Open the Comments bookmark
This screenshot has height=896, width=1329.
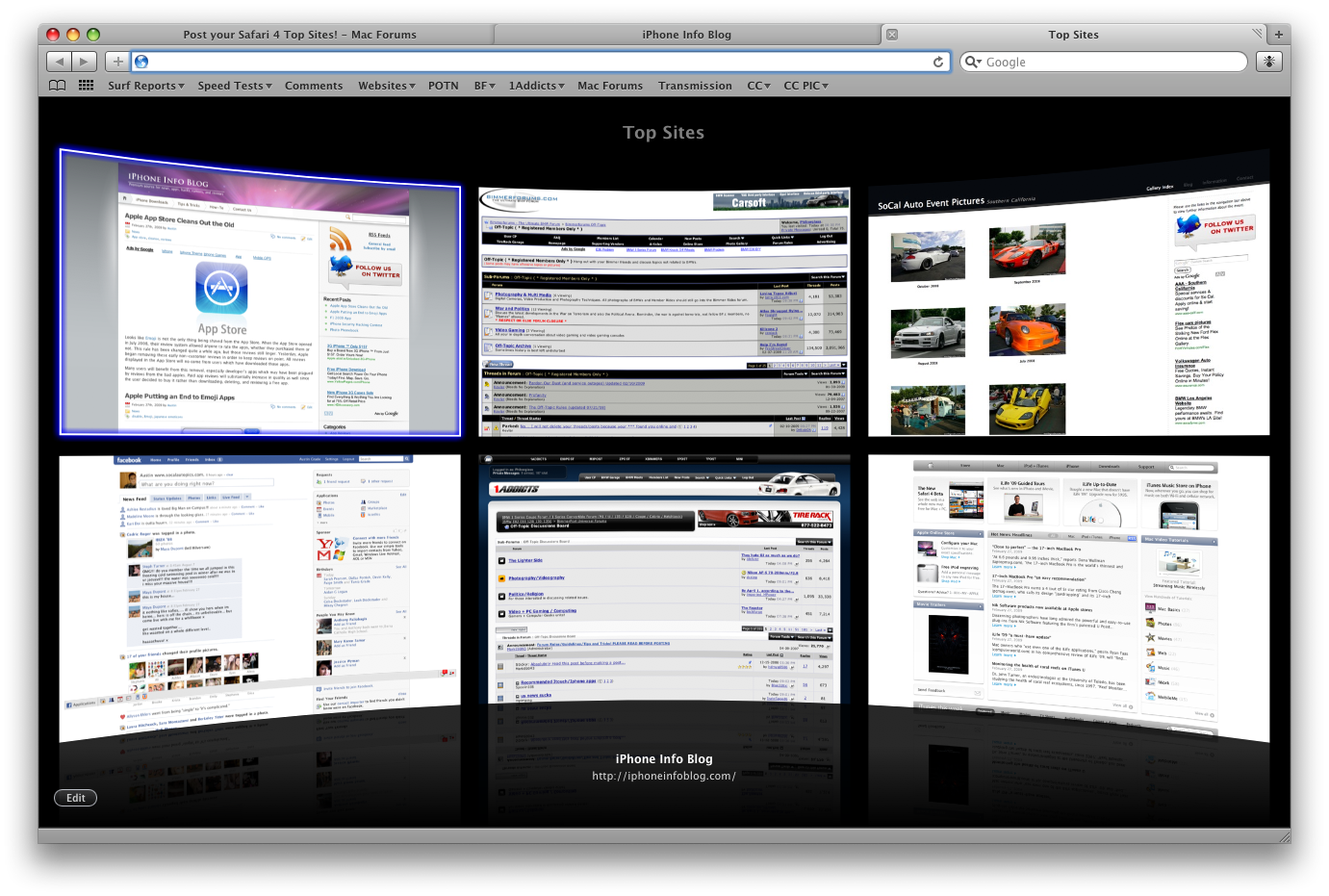[314, 86]
